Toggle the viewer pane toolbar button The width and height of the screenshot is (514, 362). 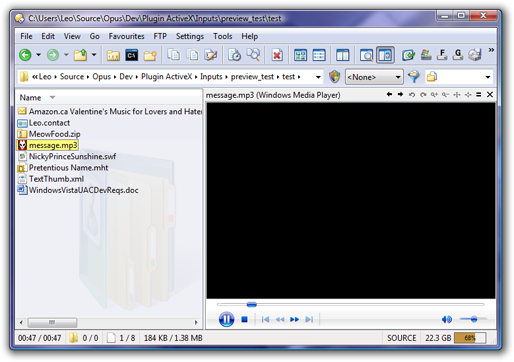coord(385,55)
